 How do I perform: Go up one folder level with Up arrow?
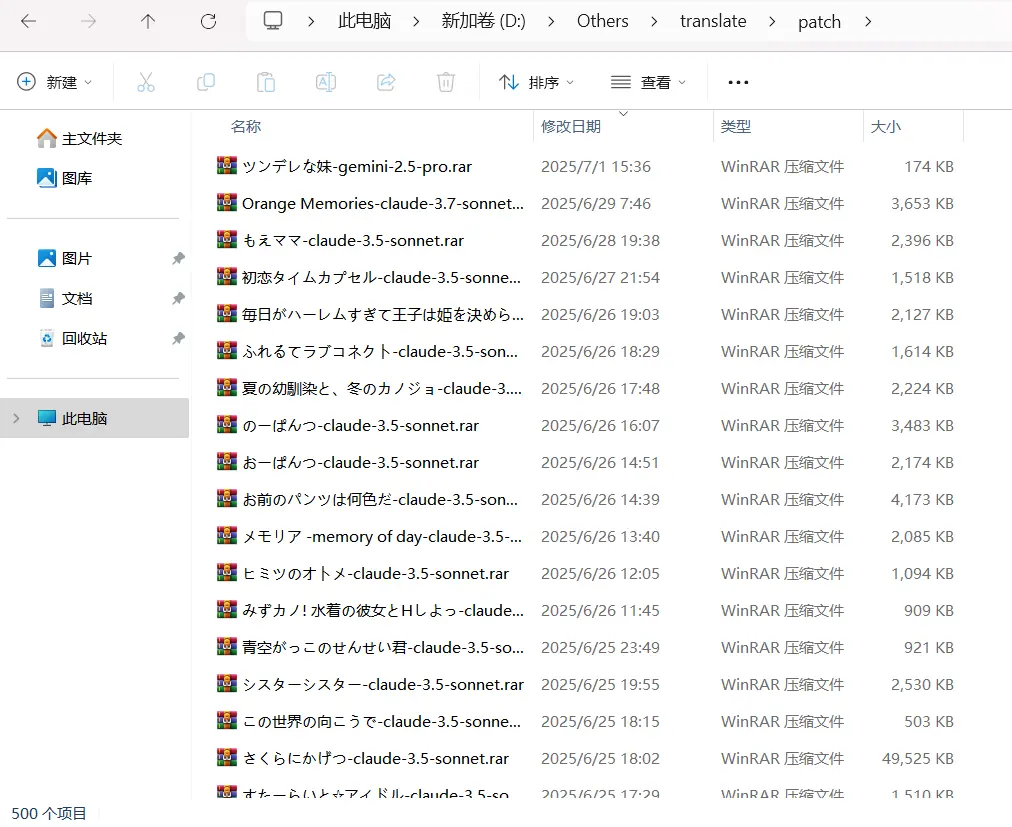pyautogui.click(x=148, y=21)
